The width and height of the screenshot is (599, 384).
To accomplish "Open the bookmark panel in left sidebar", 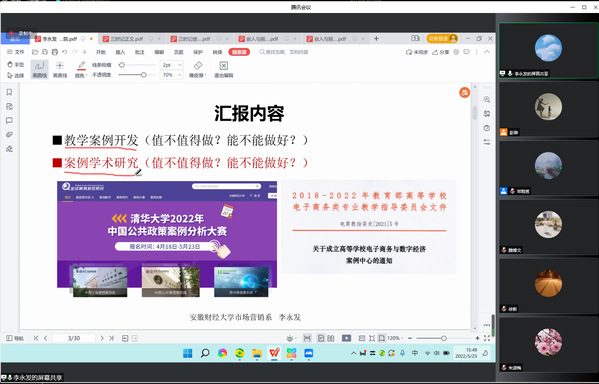I will point(10,92).
